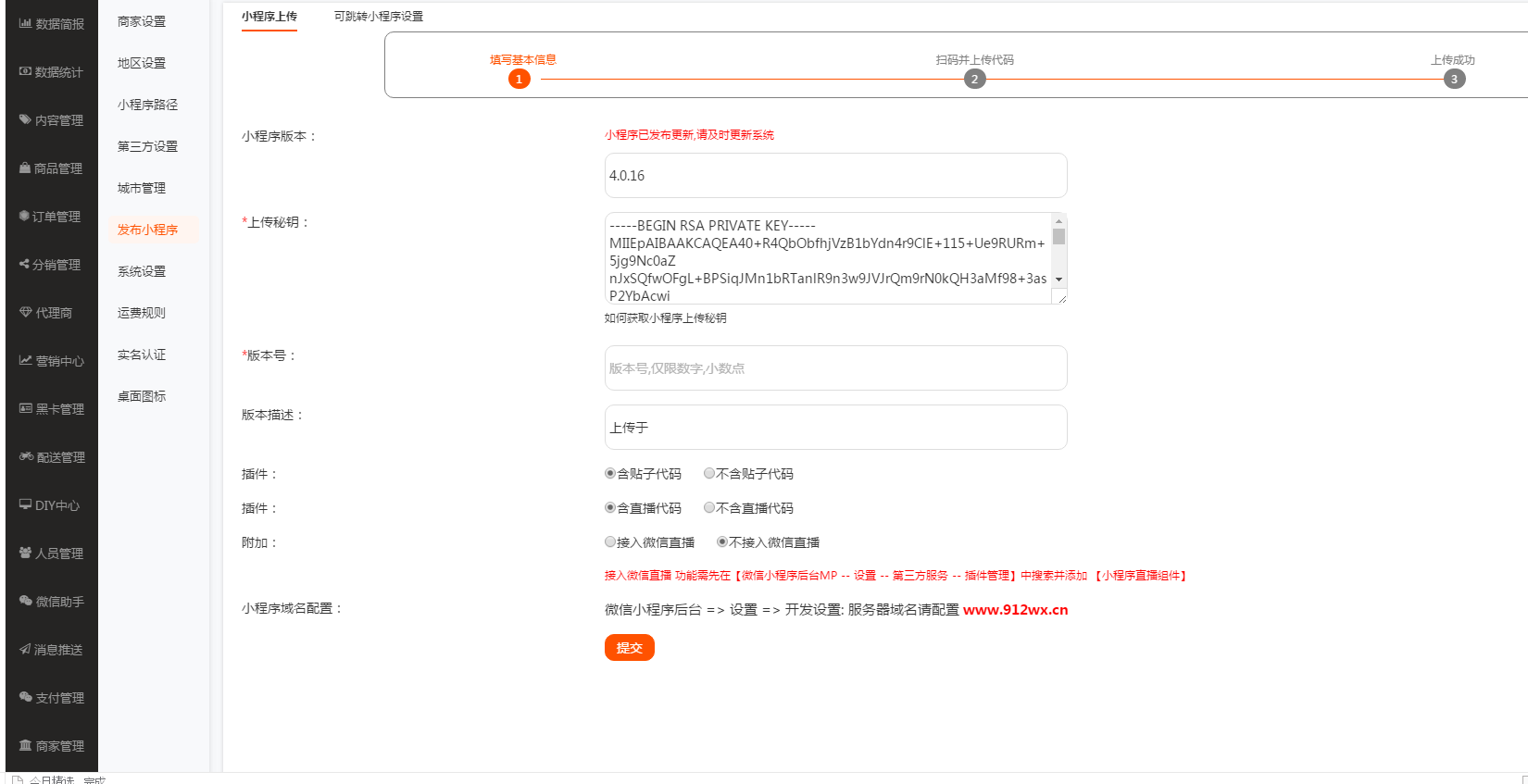This screenshot has width=1528, height=784.
Task: Click the 分销管理 share icon
Action: [24, 265]
